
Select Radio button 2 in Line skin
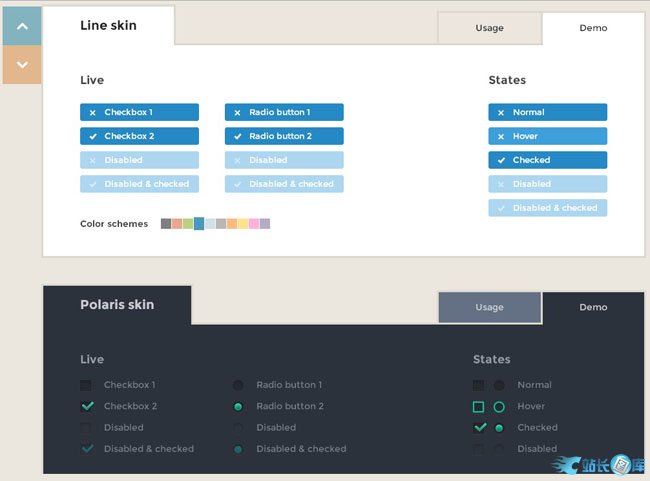(284, 136)
